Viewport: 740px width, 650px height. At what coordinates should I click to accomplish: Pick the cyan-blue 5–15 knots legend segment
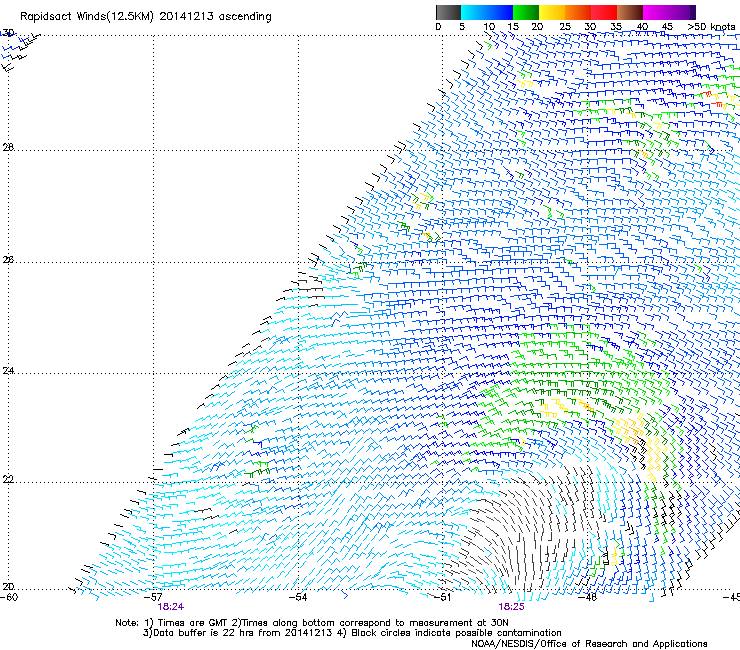[x=487, y=12]
